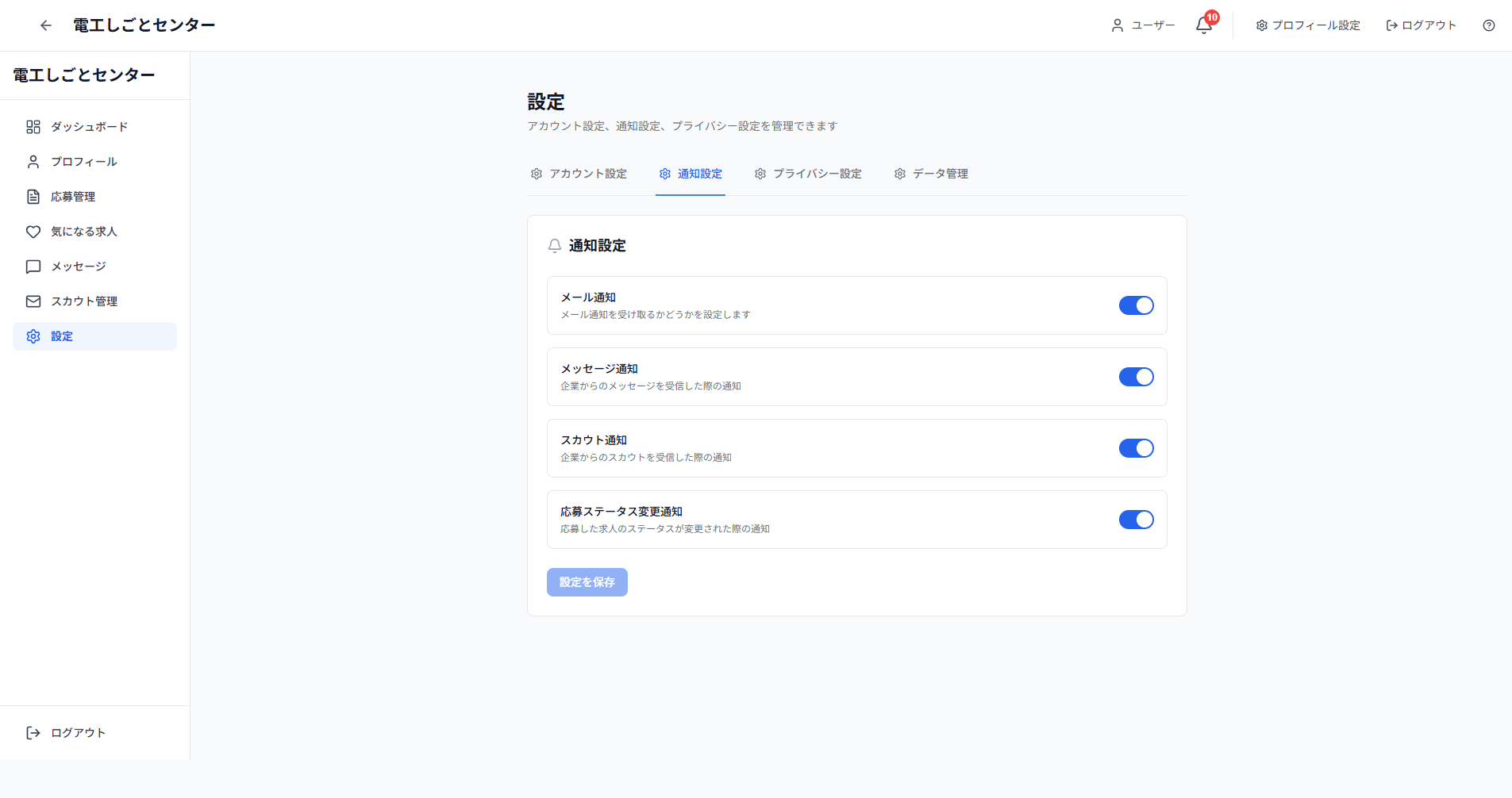Click the bell notification icon in the header
Viewport: 1512px width, 798px height.
click(1202, 25)
